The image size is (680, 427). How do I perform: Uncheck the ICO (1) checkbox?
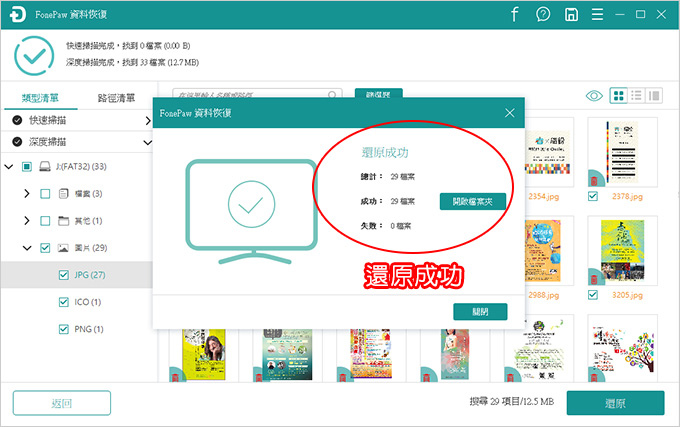click(x=63, y=302)
